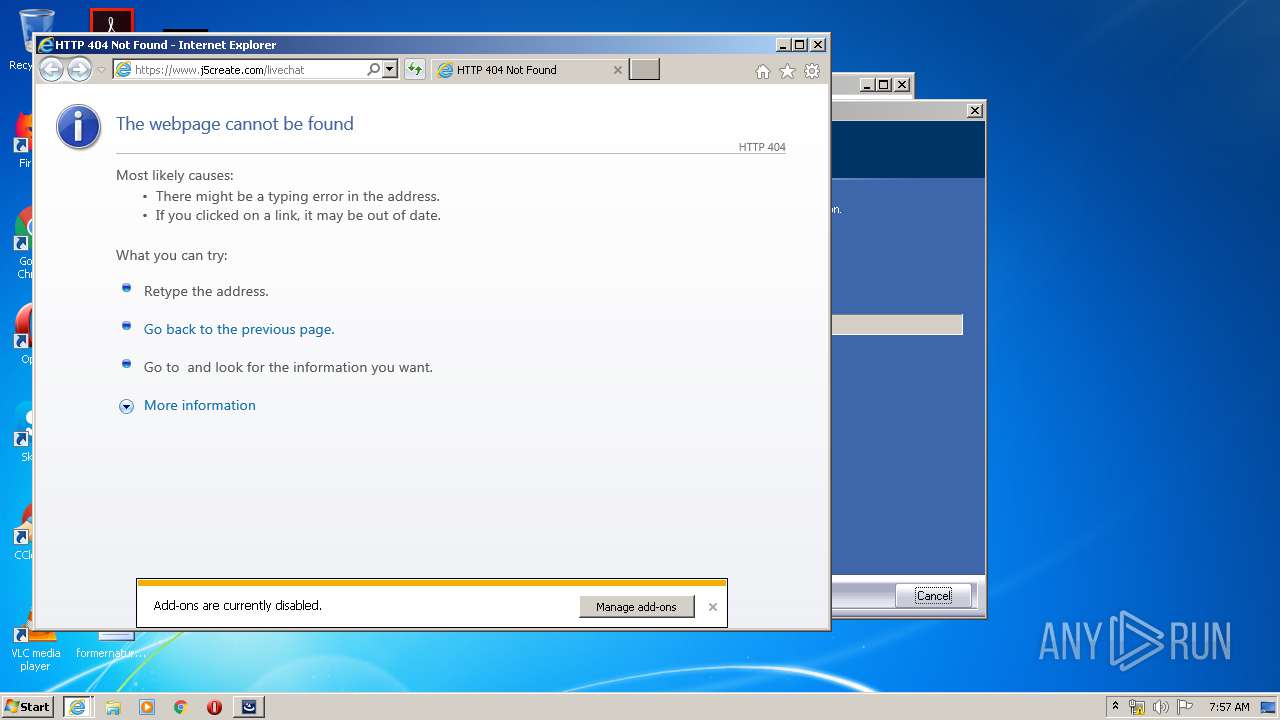
Task: Click the Internet Explorer Forward button
Action: point(79,69)
